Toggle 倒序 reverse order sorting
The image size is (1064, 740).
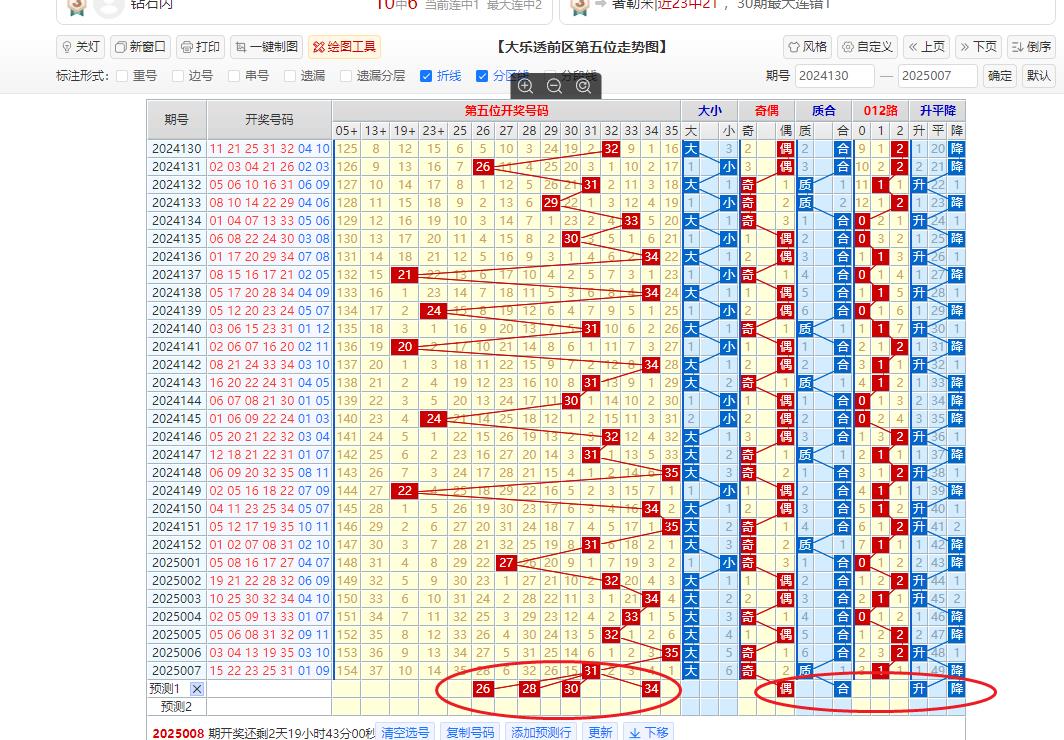click(x=1031, y=47)
